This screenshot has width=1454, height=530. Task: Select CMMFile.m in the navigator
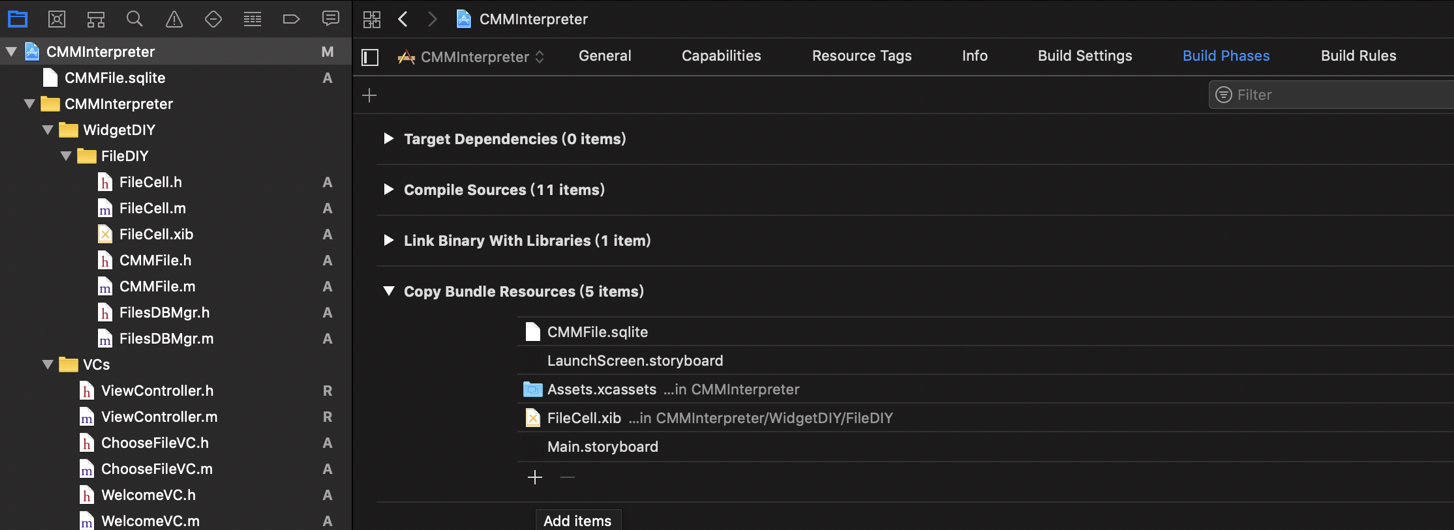coord(157,286)
